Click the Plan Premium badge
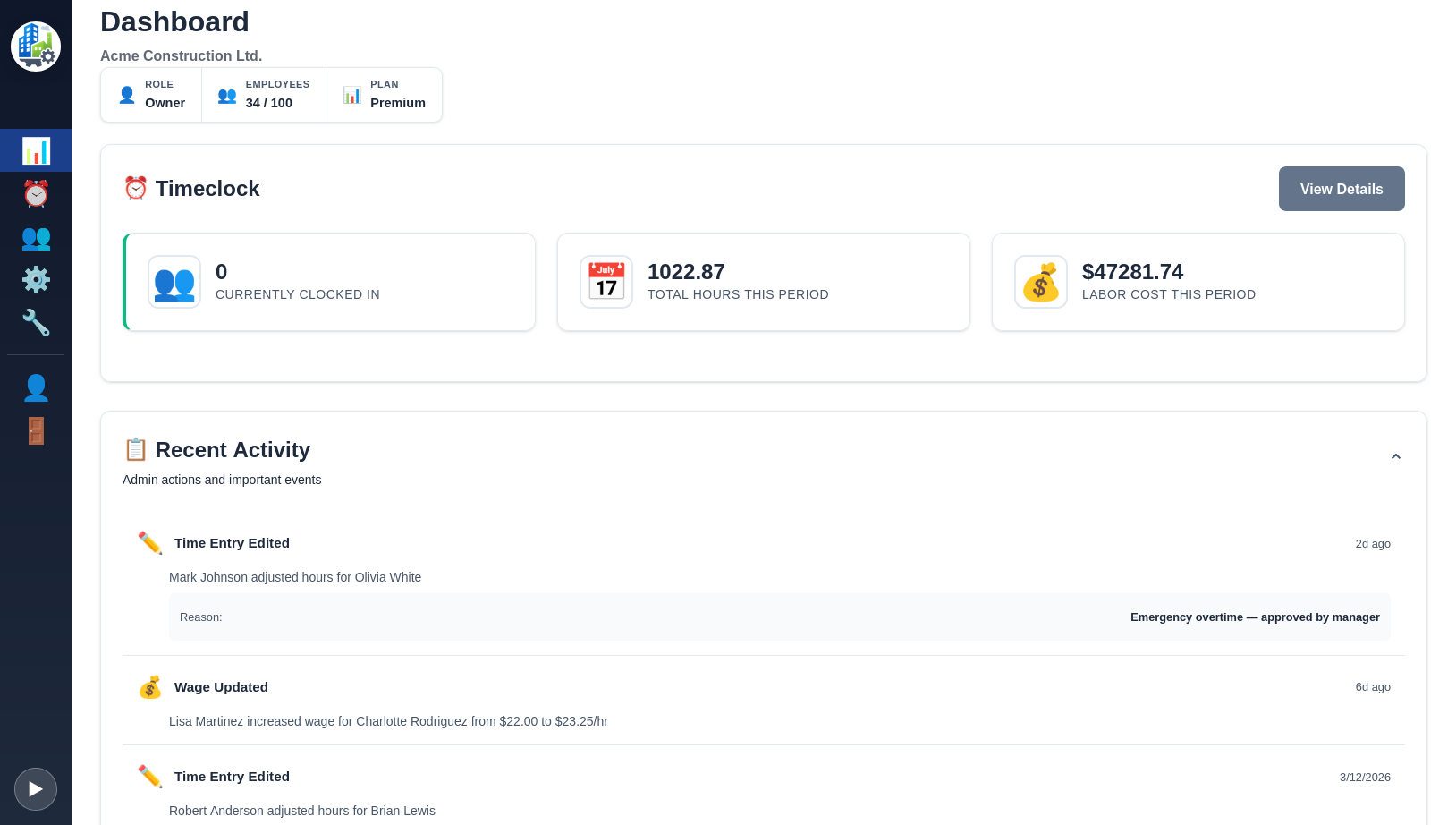 [x=384, y=94]
